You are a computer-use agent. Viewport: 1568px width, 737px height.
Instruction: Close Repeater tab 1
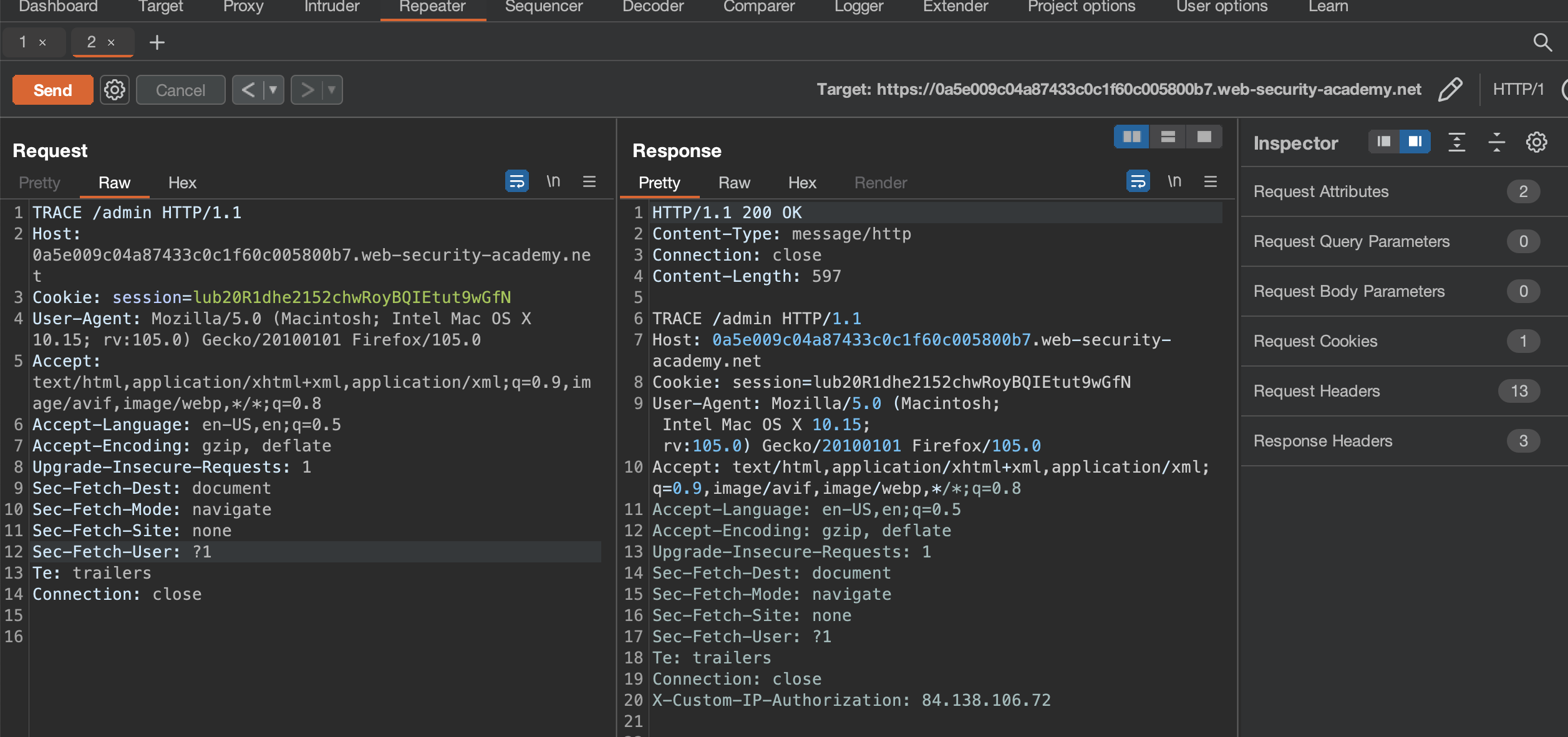tap(42, 42)
